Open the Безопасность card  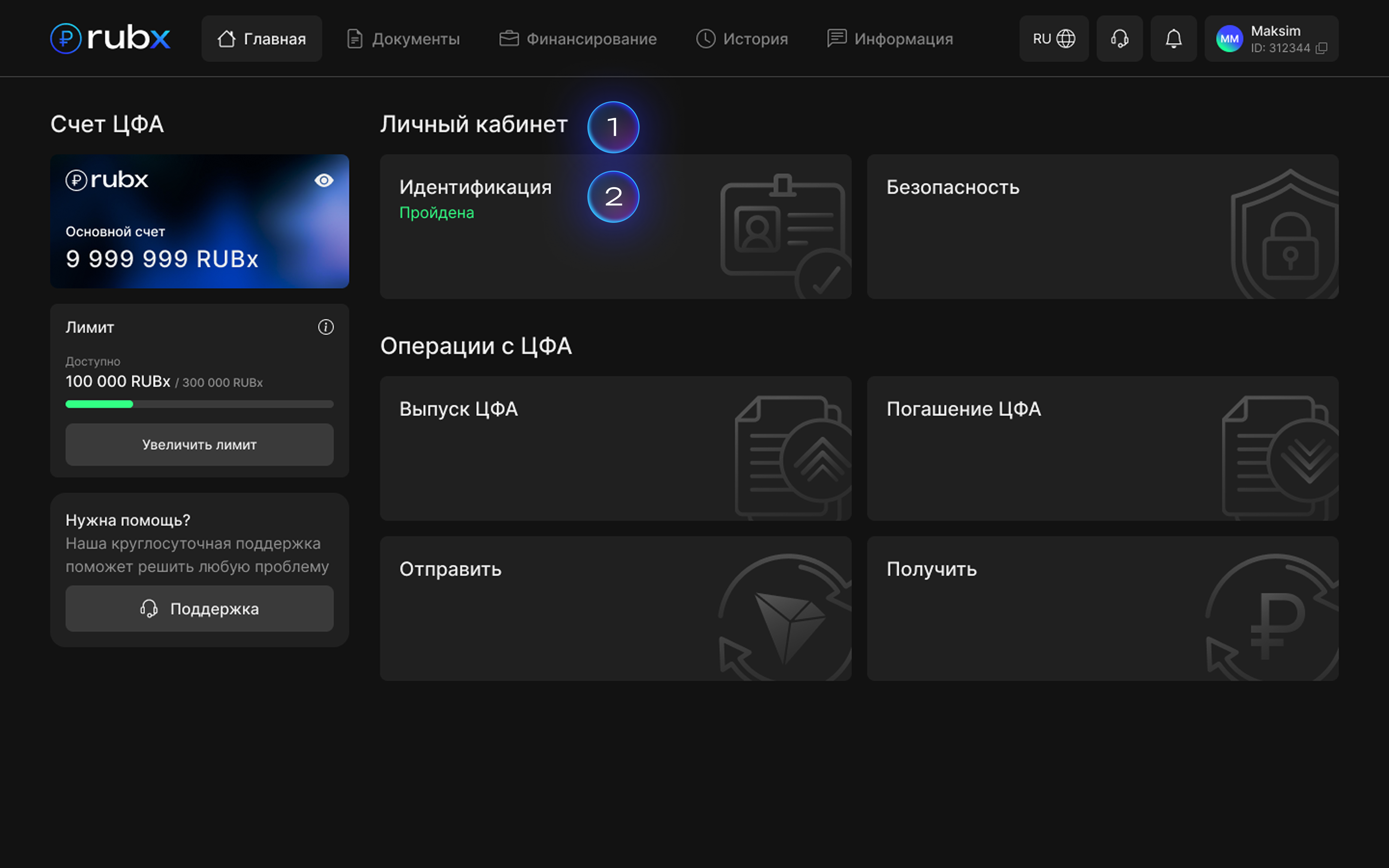1102,226
